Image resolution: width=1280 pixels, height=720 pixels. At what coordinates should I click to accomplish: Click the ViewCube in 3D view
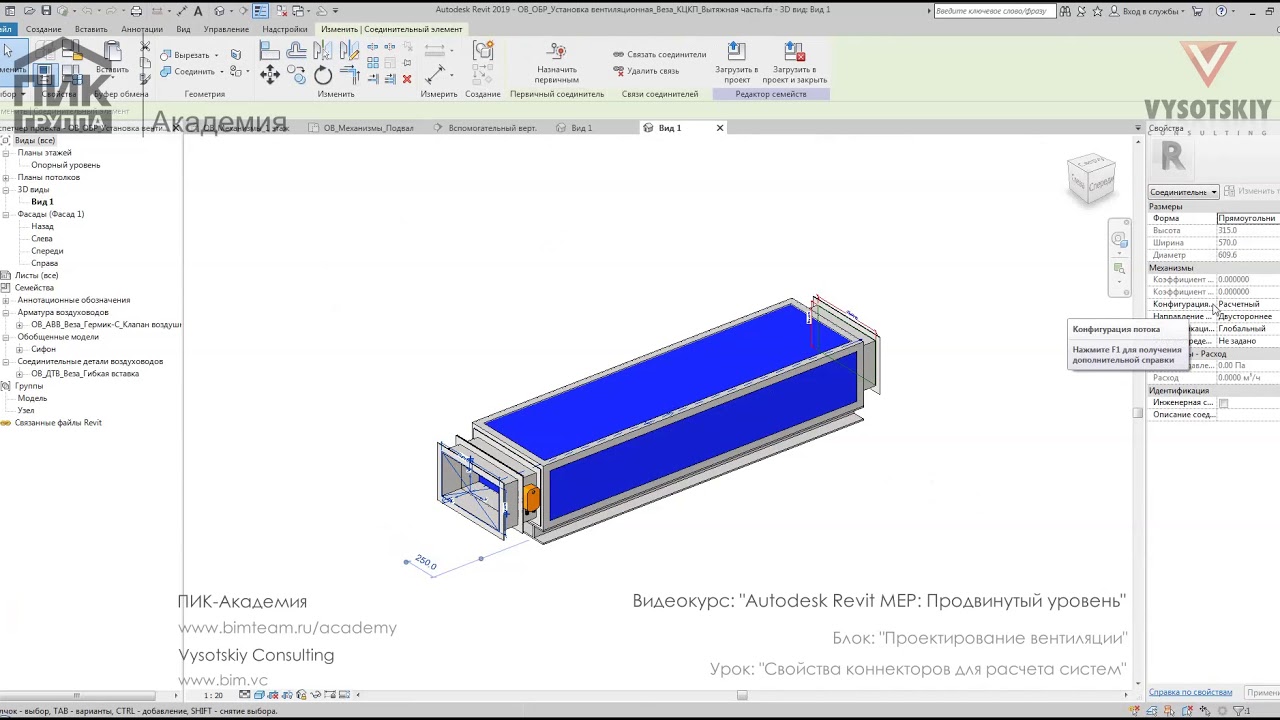click(1091, 178)
